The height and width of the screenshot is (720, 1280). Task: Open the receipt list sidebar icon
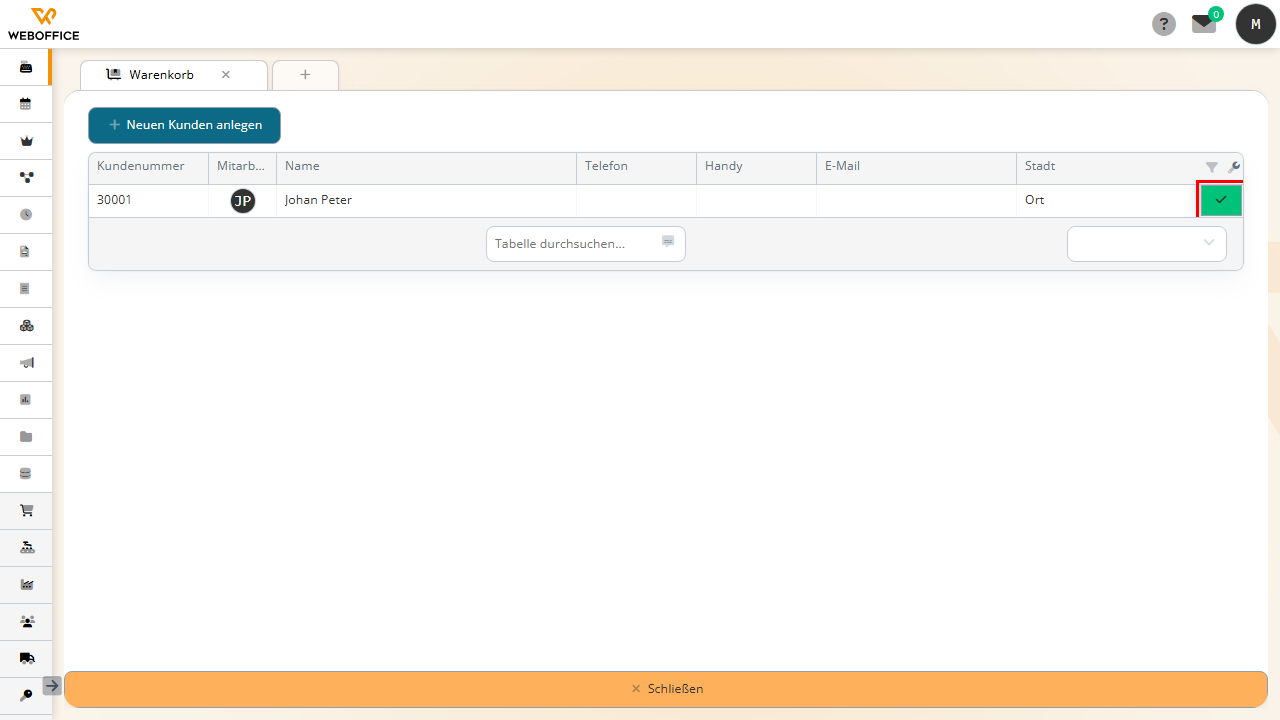(x=26, y=288)
